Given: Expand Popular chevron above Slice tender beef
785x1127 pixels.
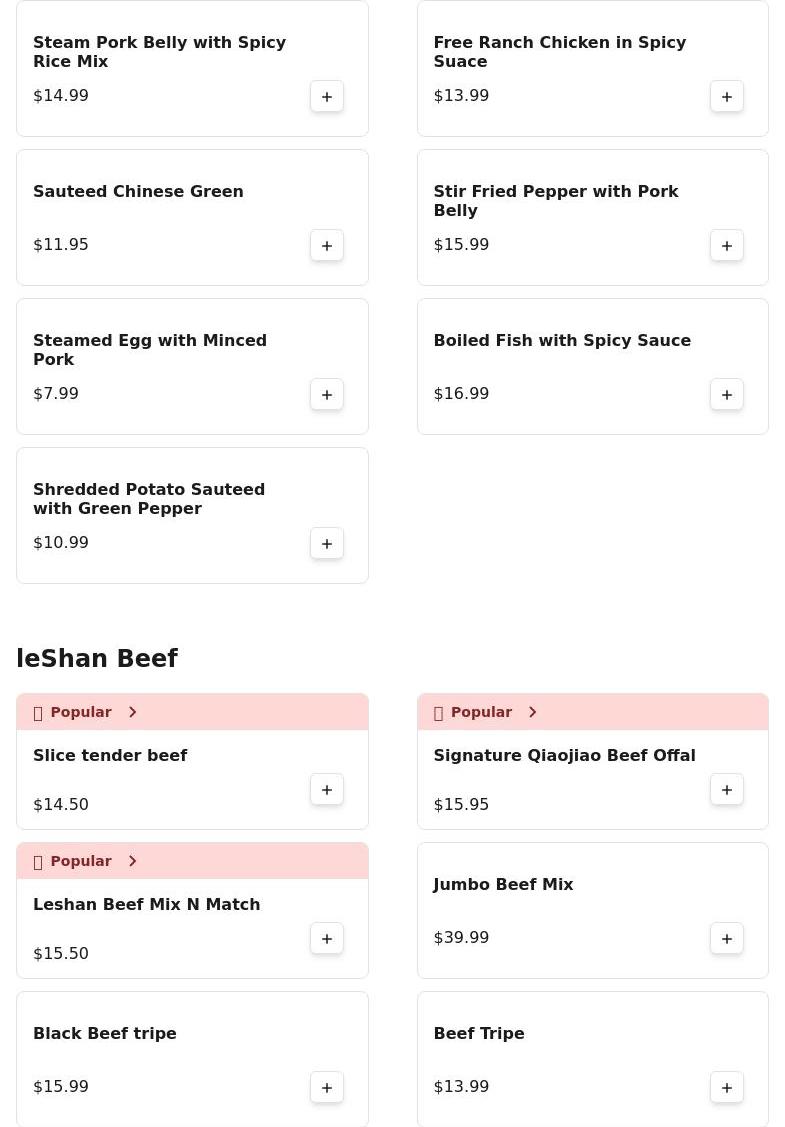Looking at the screenshot, I should [132, 712].
